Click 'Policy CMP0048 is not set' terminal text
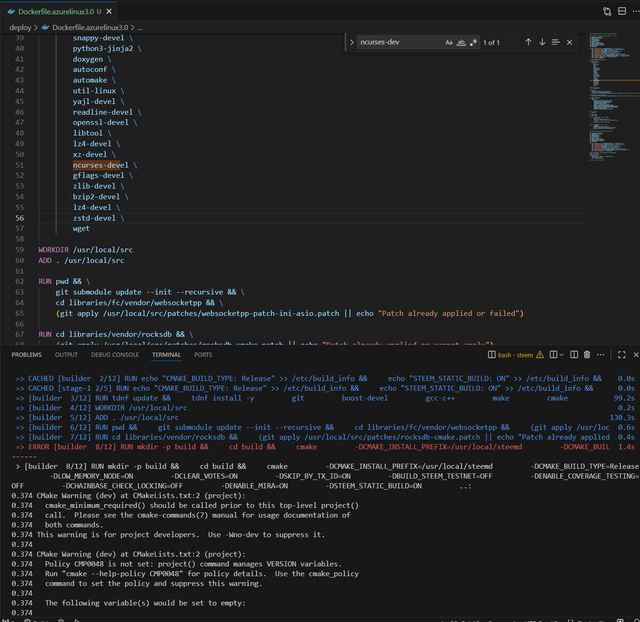 tap(193, 564)
